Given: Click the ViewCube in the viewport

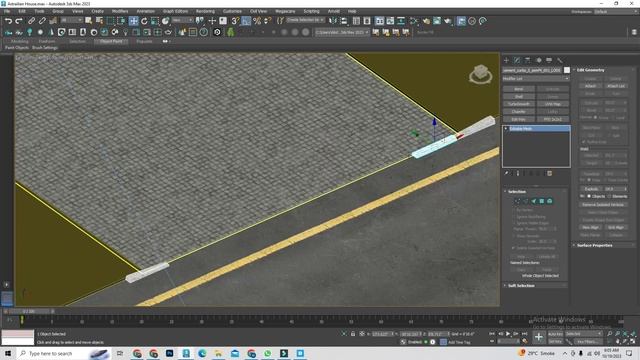Looking at the screenshot, I should click(480, 74).
